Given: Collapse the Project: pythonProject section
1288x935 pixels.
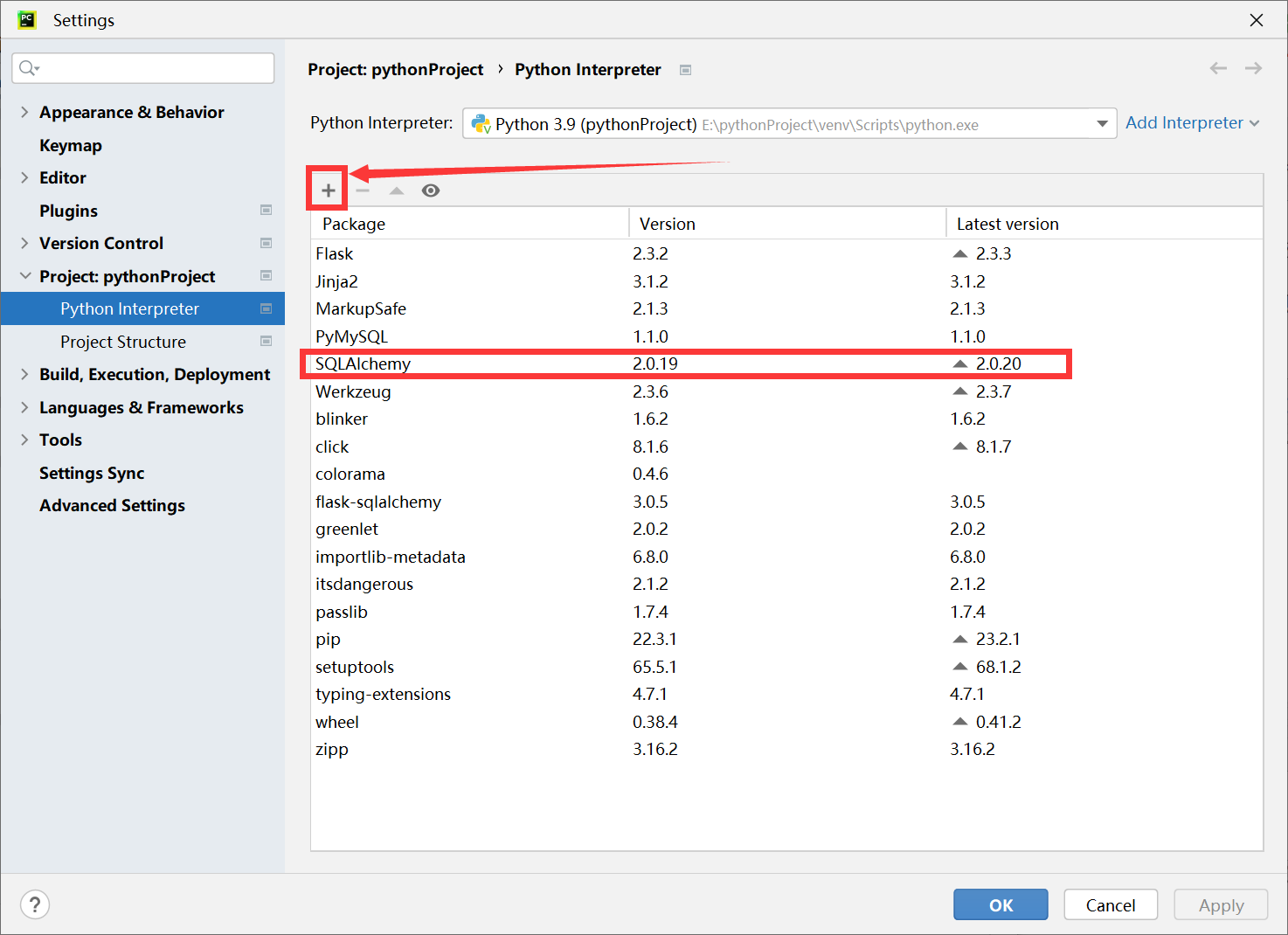Looking at the screenshot, I should click(24, 276).
